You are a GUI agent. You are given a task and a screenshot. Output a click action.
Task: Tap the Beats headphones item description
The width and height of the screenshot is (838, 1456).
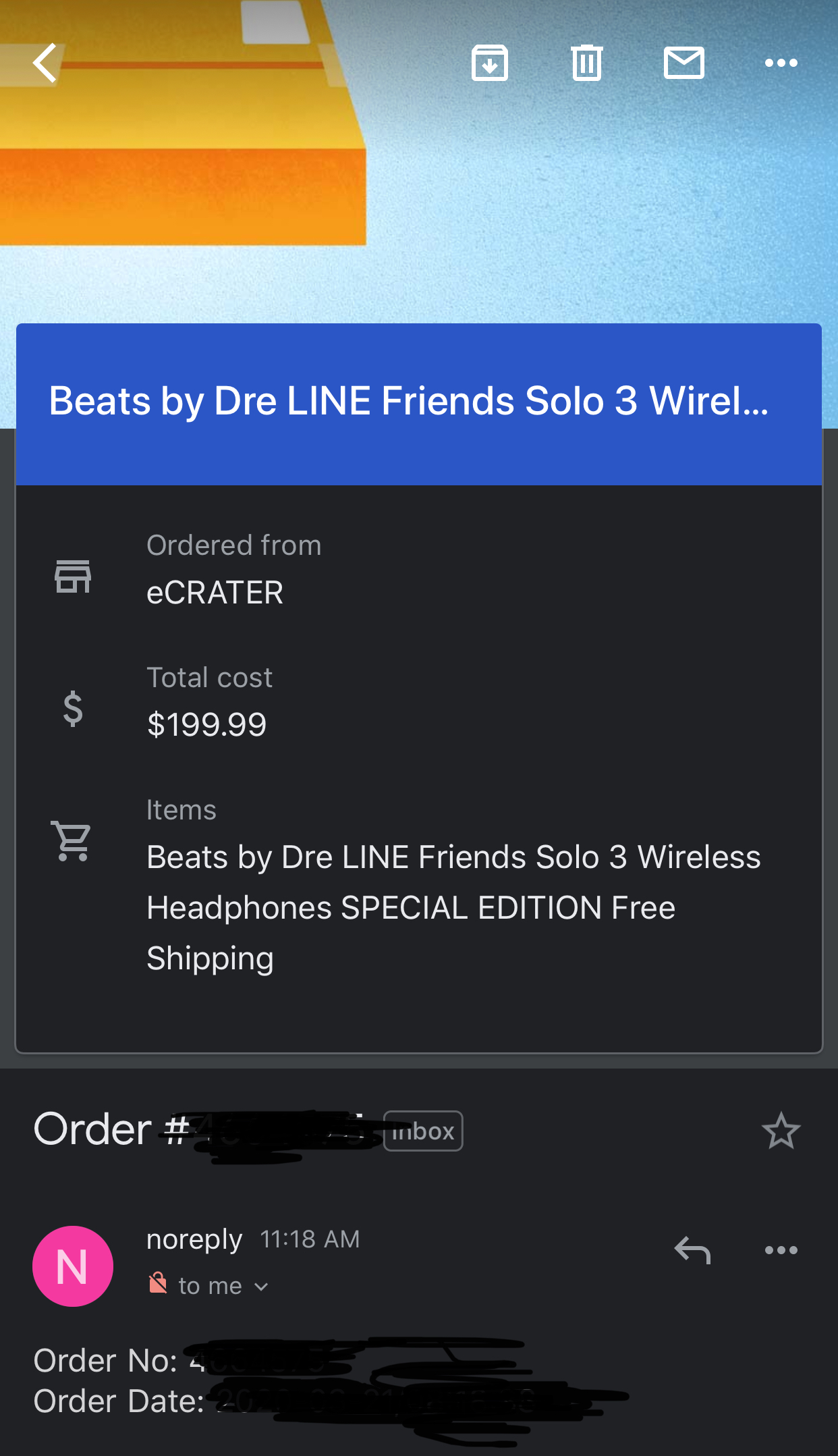(453, 907)
